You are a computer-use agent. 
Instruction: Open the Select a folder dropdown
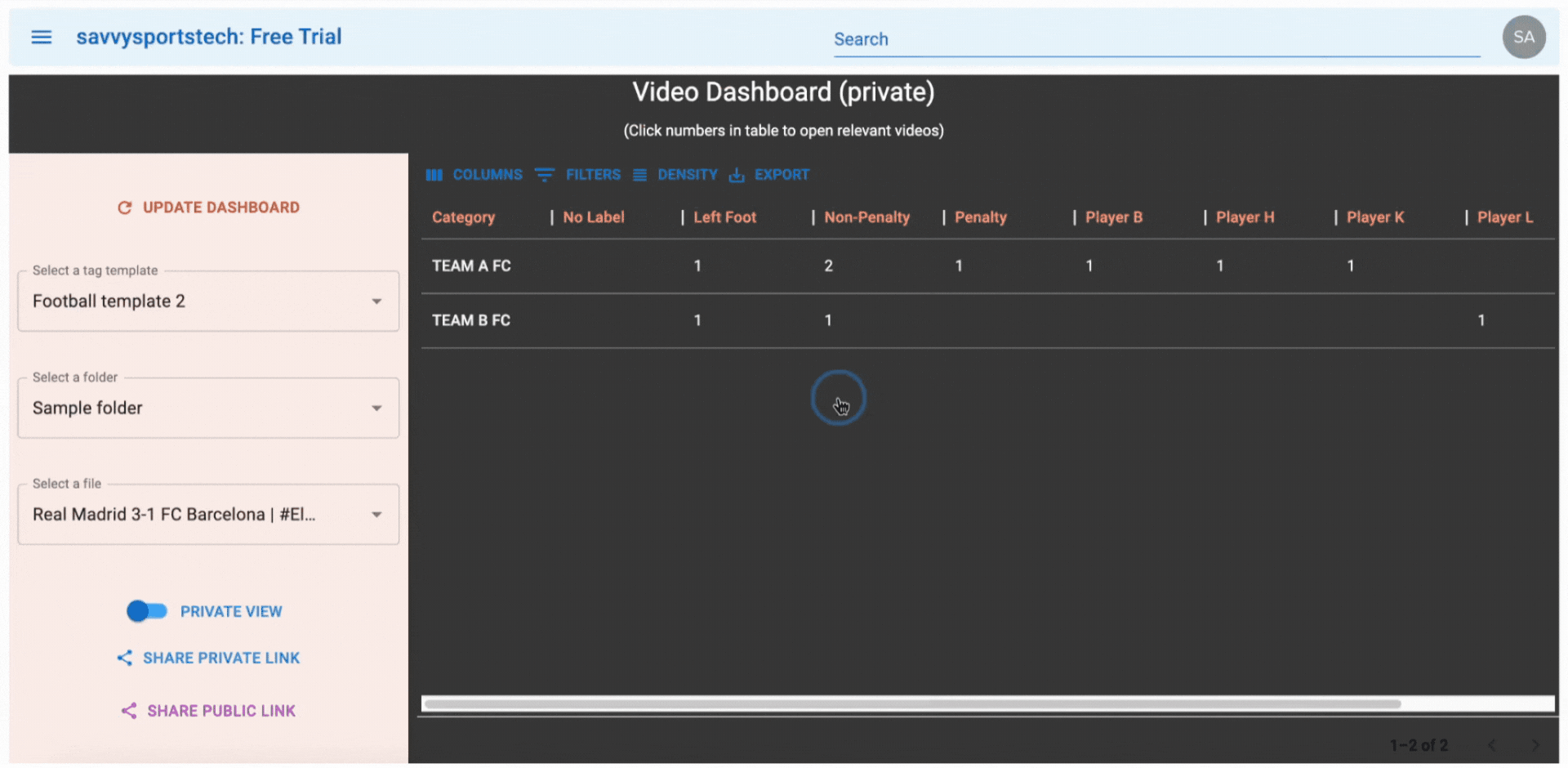[208, 408]
